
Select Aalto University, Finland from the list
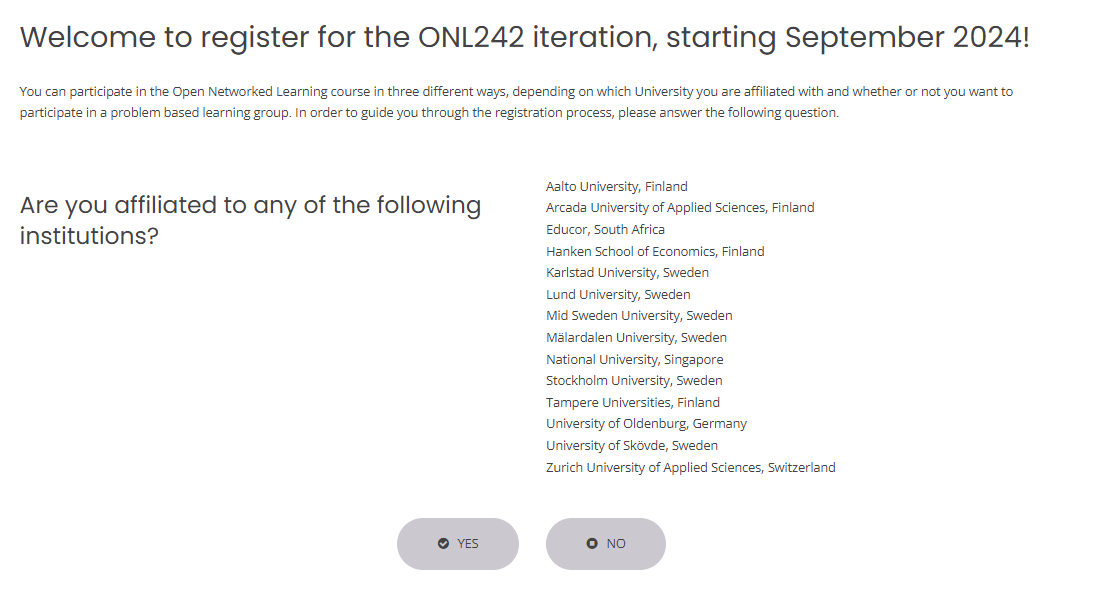tap(616, 186)
